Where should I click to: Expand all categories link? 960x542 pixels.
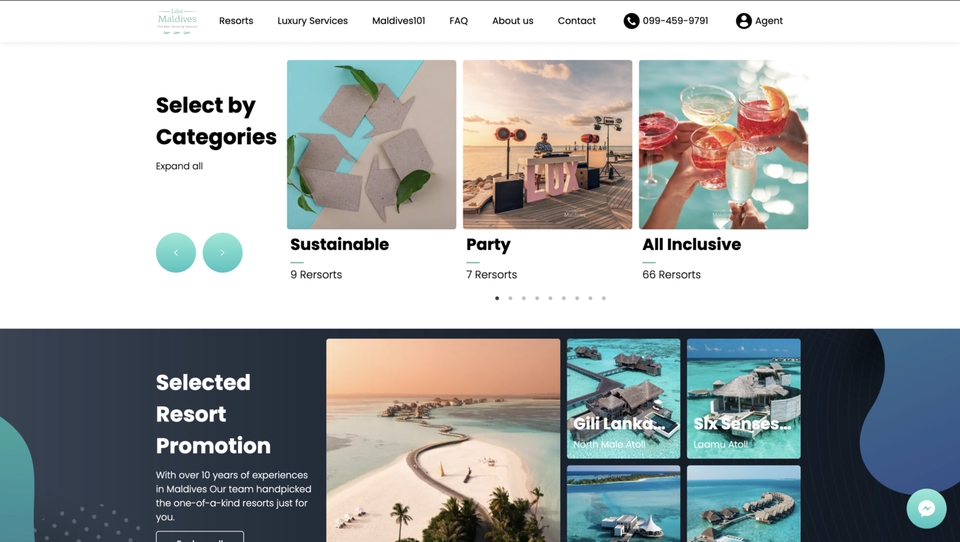(179, 166)
